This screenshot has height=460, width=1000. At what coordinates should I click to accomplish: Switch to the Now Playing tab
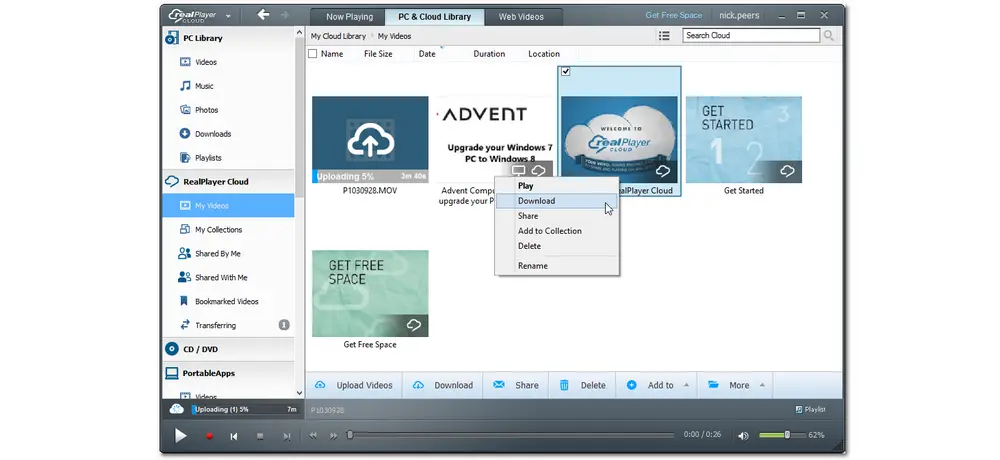pyautogui.click(x=349, y=17)
